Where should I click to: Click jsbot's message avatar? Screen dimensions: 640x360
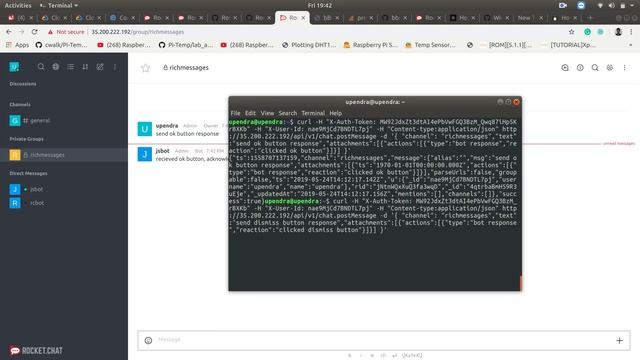click(x=144, y=154)
